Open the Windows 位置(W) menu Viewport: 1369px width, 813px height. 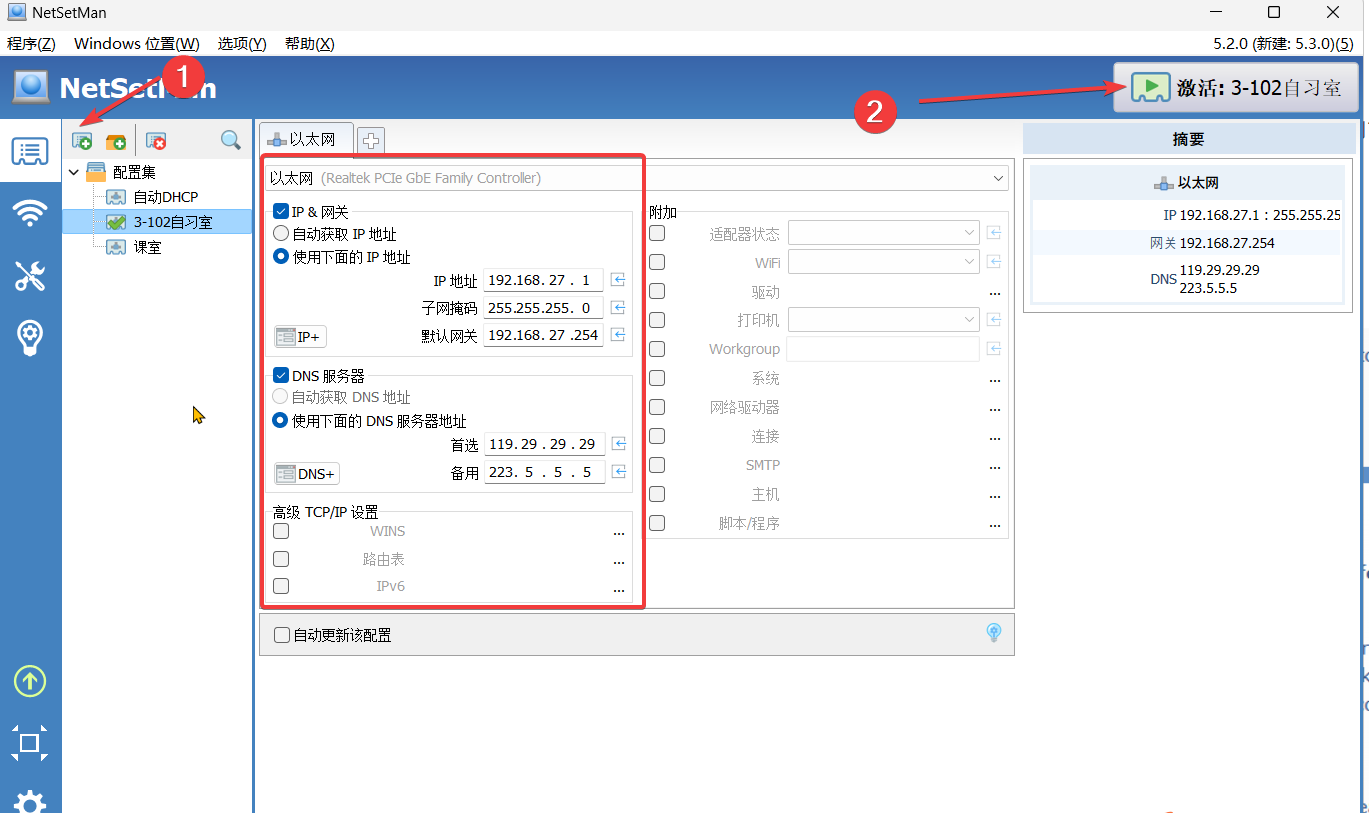coord(137,44)
